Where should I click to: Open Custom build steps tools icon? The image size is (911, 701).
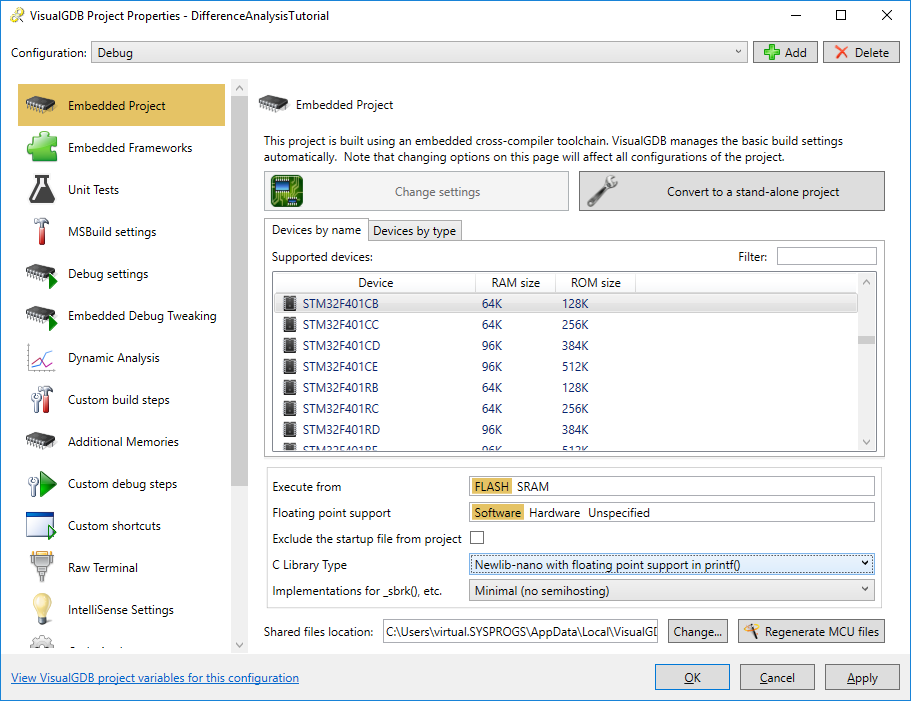41,400
